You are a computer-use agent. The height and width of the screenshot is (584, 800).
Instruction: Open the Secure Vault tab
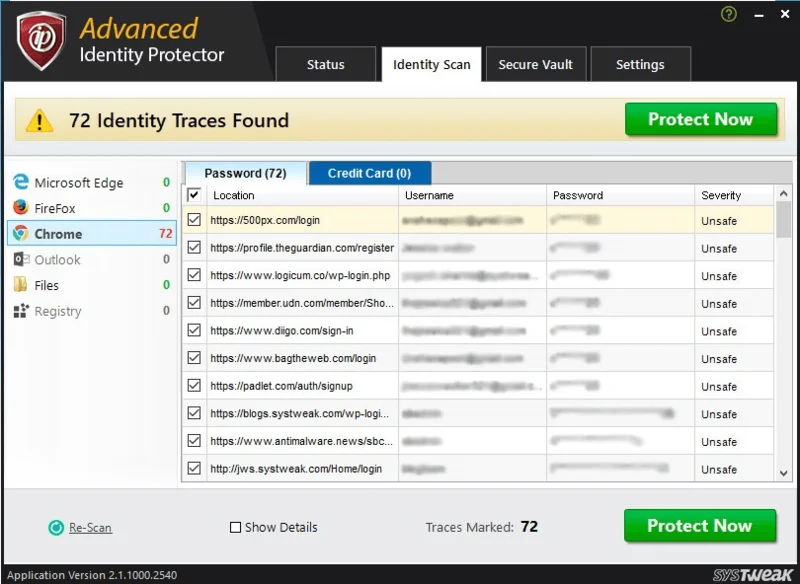click(537, 64)
